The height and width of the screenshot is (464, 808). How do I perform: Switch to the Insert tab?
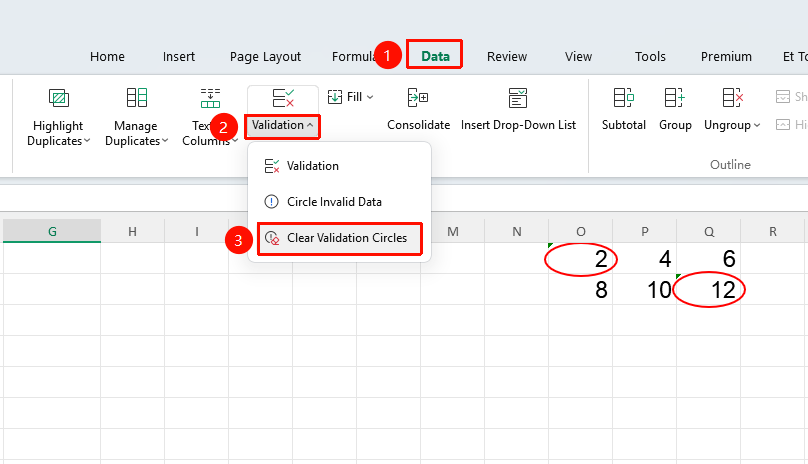179,57
